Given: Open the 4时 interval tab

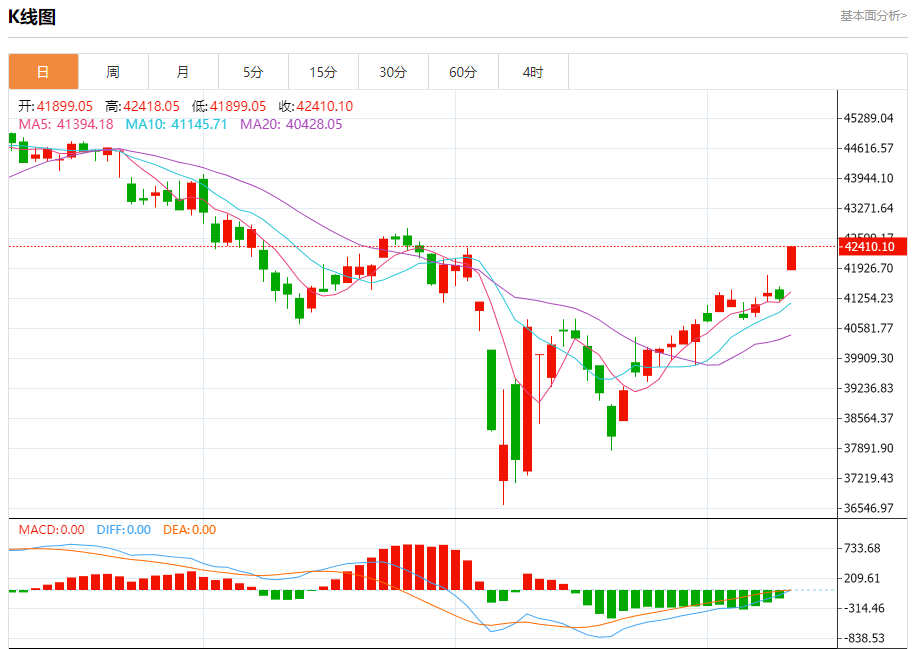Looking at the screenshot, I should point(533,72).
